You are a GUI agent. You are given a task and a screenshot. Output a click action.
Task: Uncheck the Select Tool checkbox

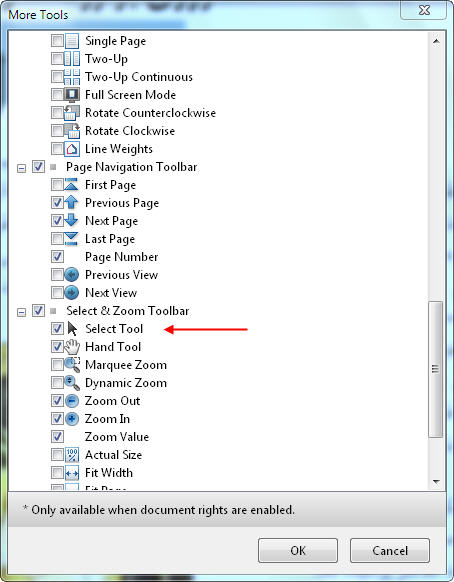click(x=57, y=328)
